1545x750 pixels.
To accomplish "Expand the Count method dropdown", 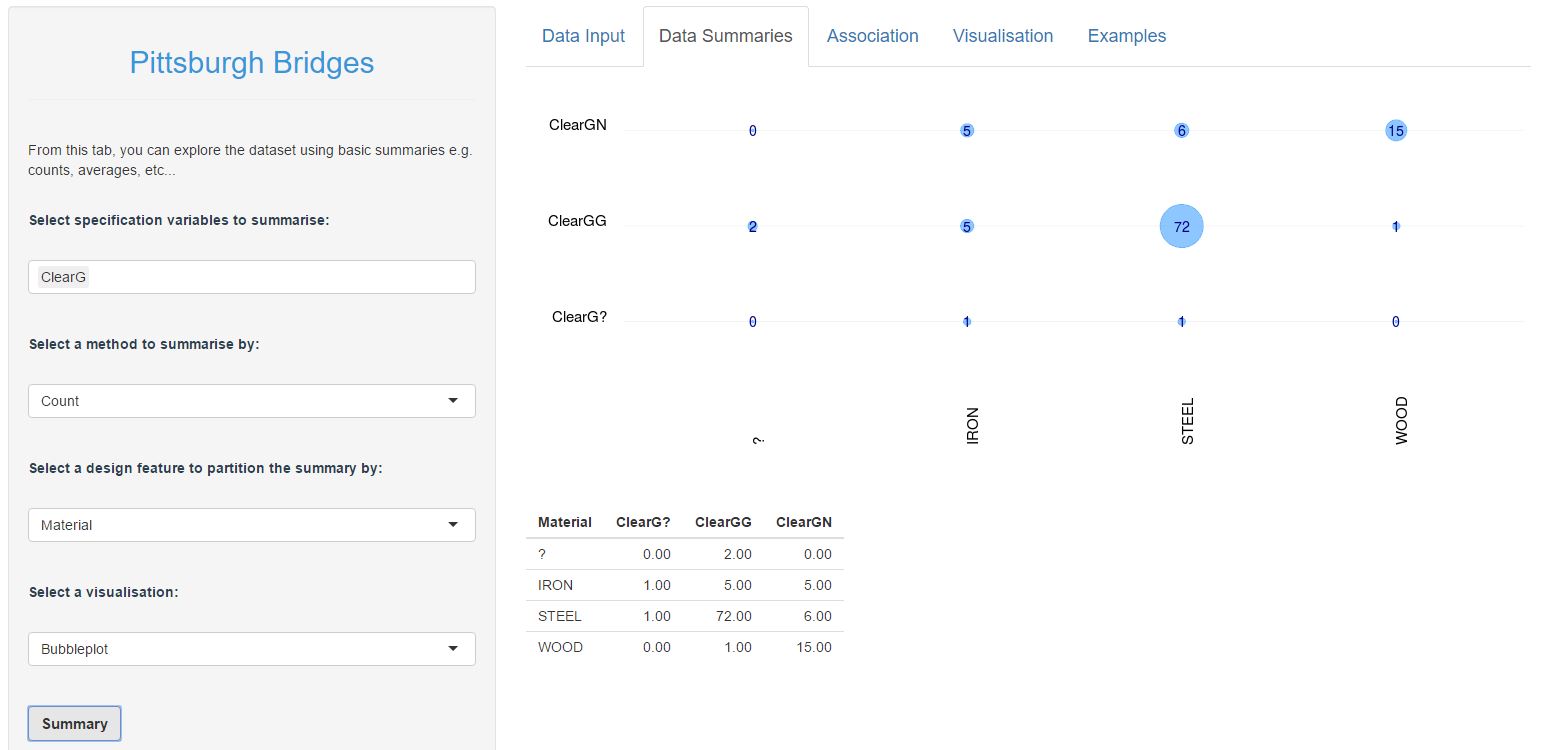I will 251,401.
